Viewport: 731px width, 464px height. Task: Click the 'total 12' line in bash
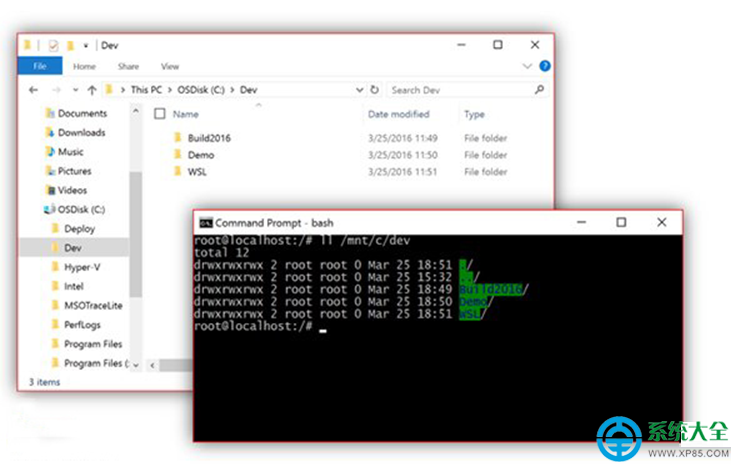(x=221, y=253)
